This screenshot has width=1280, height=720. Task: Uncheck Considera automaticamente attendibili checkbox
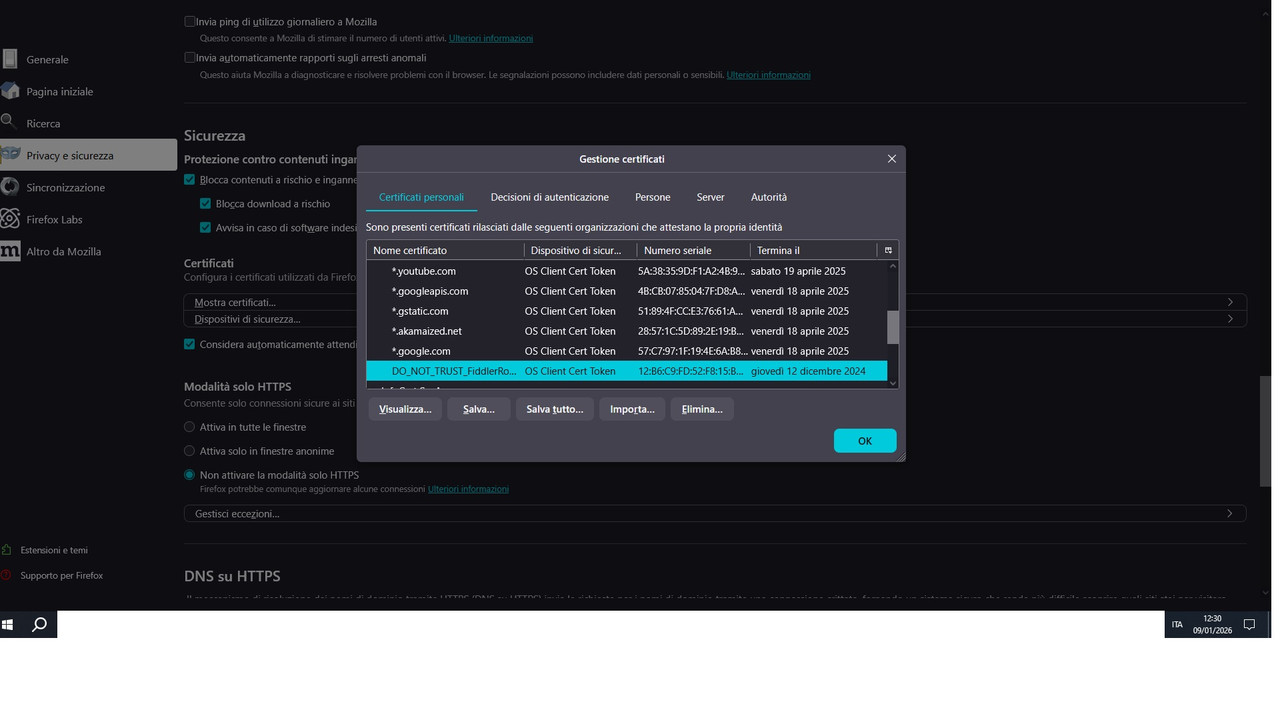coord(190,344)
